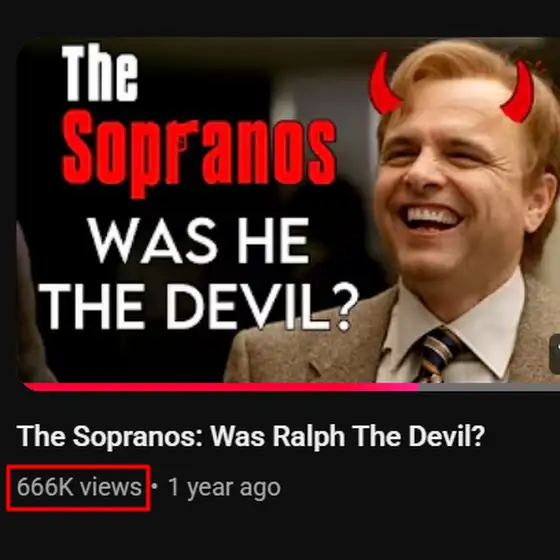The height and width of the screenshot is (560, 560).
Task: Click the 'WAS HE' text on the thumbnail
Action: [x=199, y=240]
